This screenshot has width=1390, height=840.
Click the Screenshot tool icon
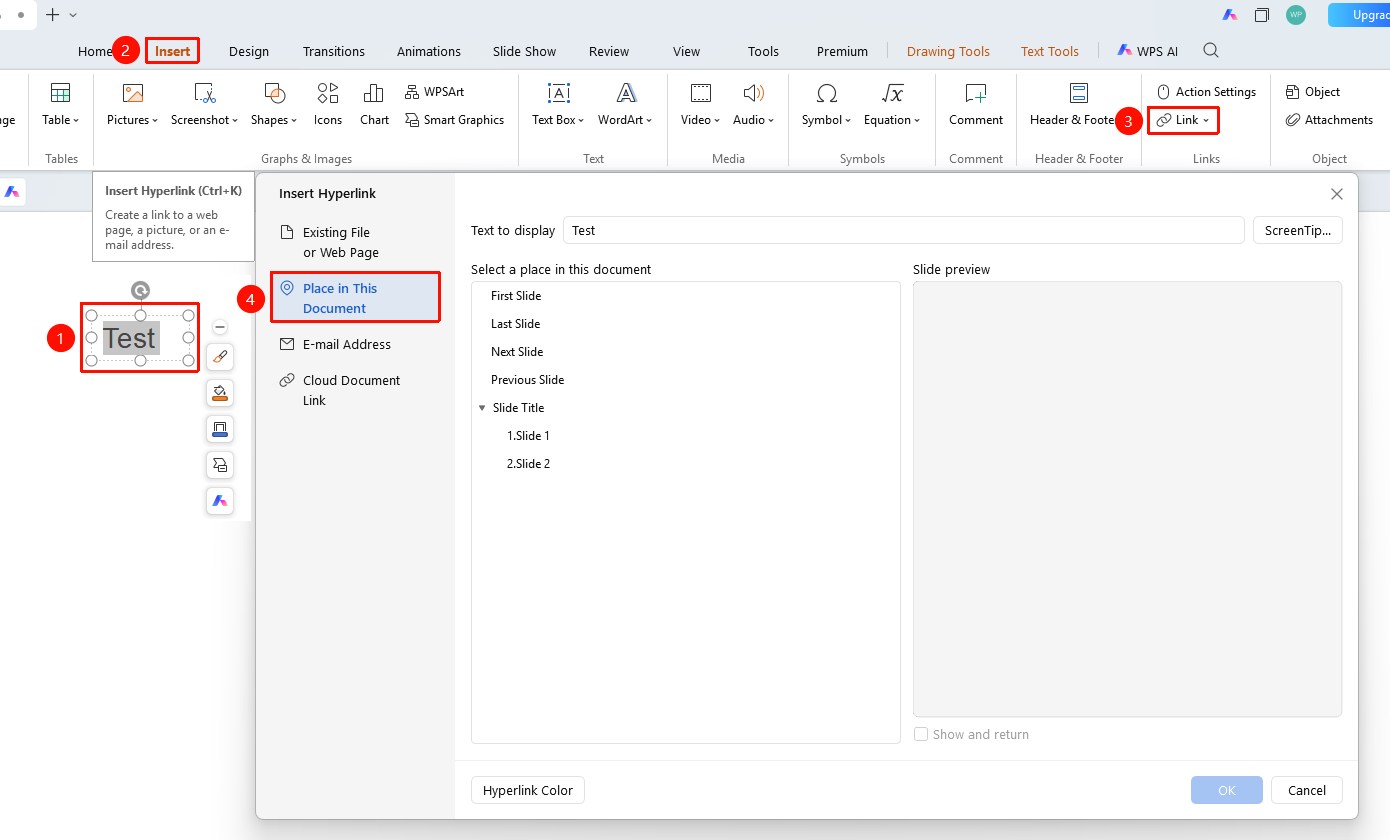tap(205, 93)
